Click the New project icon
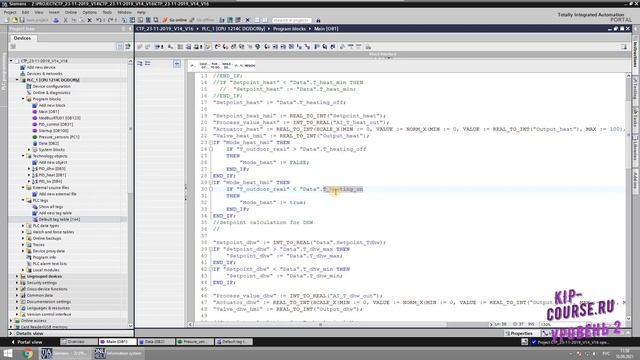The image size is (640, 360). click(7, 20)
